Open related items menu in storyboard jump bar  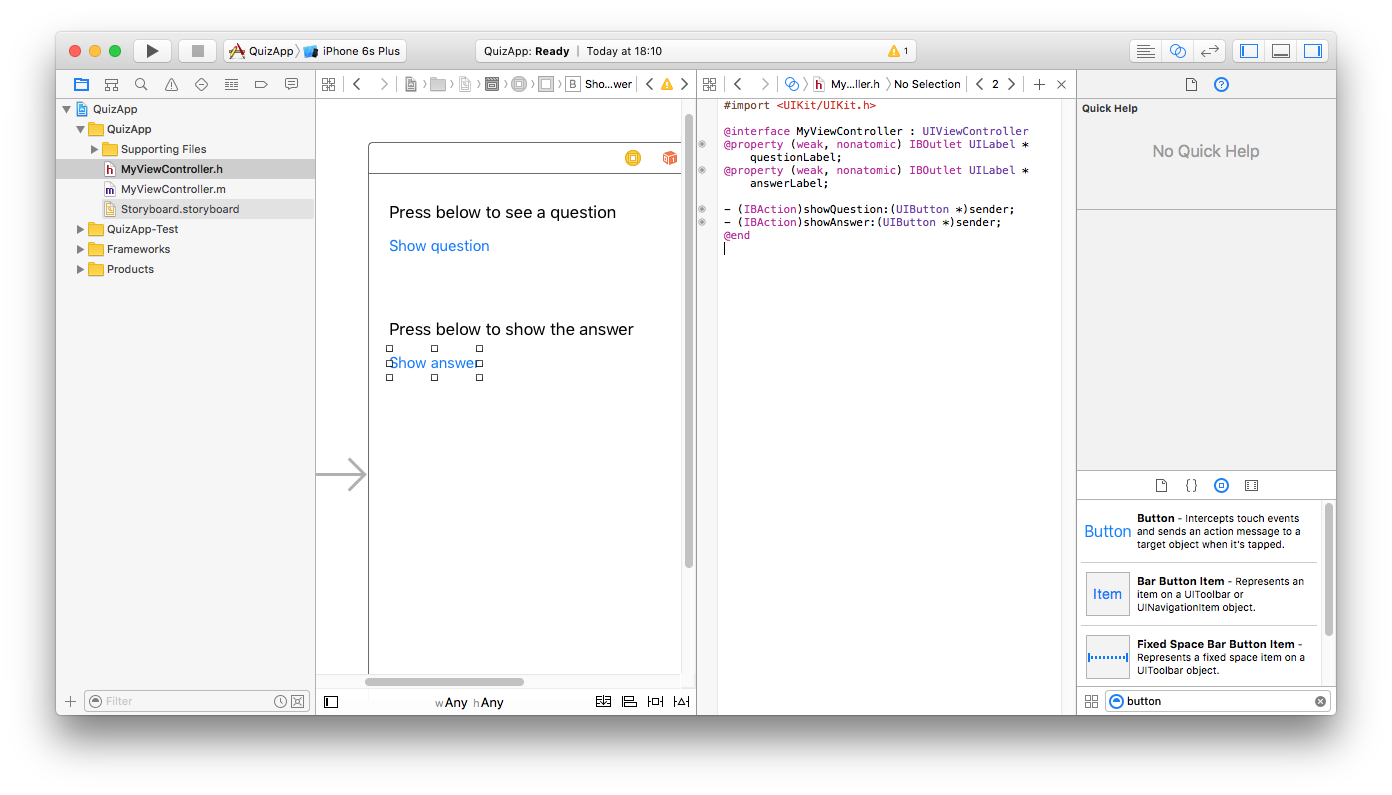click(328, 85)
